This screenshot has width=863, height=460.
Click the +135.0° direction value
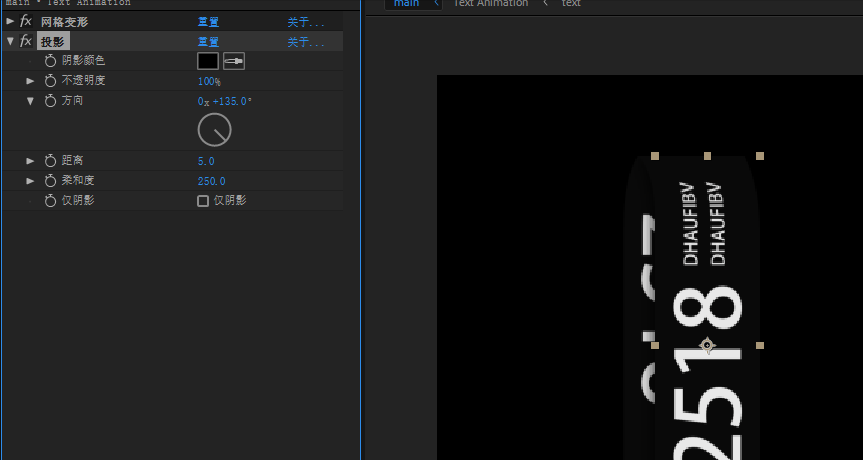click(x=232, y=101)
